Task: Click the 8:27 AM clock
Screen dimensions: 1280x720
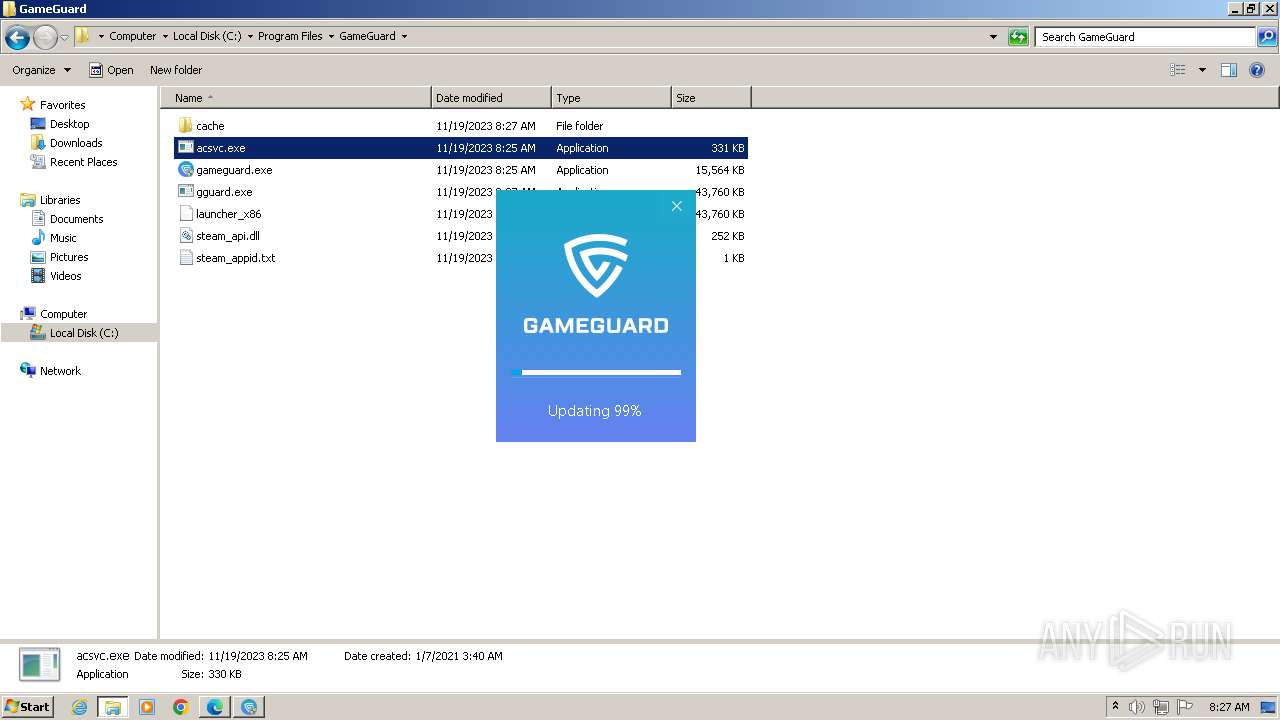Action: [x=1229, y=707]
